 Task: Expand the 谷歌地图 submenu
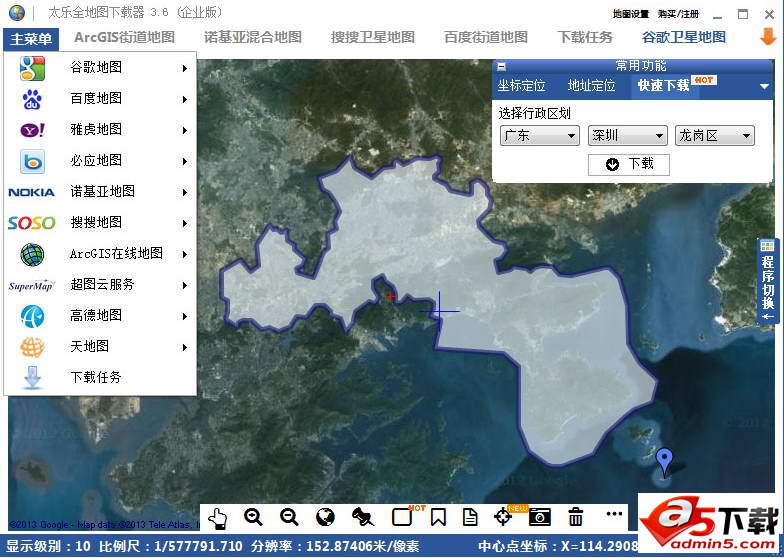100,68
